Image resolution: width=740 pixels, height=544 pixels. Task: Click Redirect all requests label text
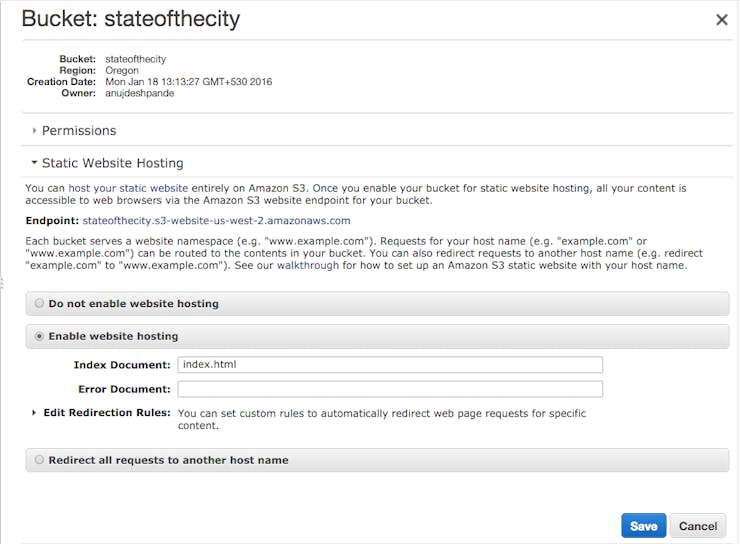(168, 460)
